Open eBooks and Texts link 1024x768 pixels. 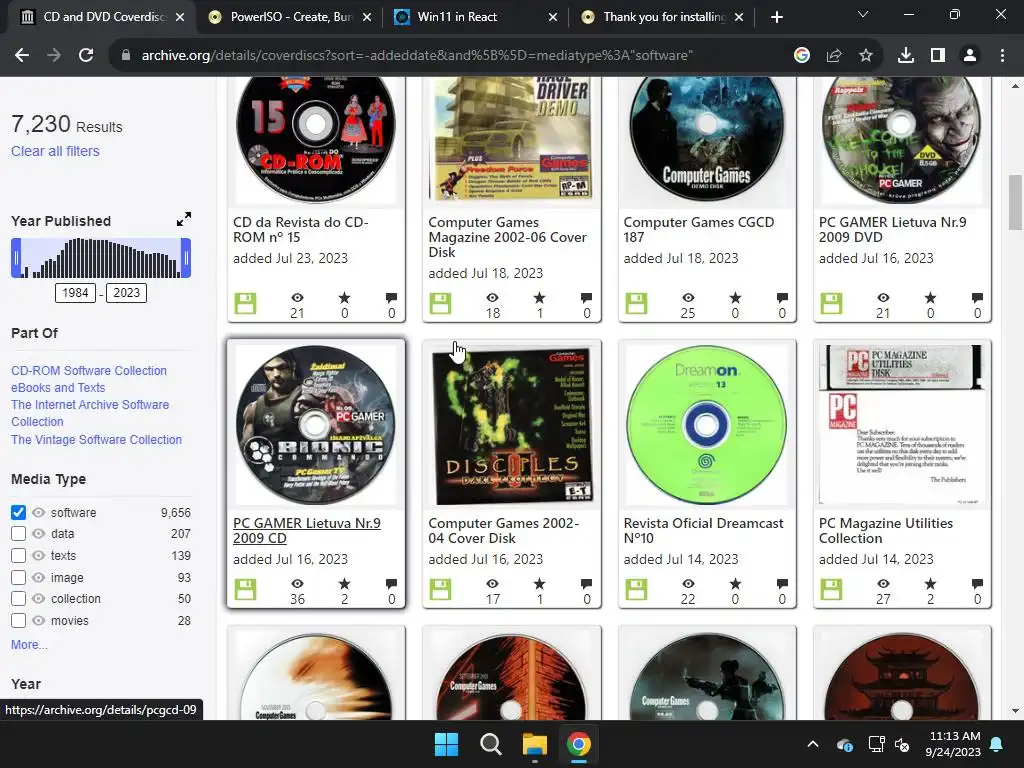pyautogui.click(x=58, y=387)
